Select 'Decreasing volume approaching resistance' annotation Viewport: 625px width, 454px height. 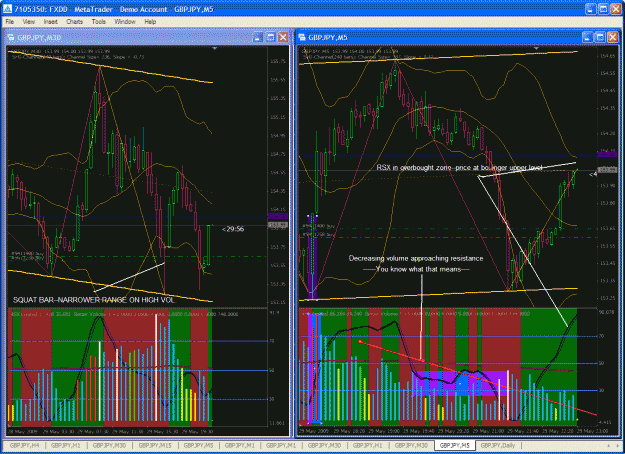[416, 258]
